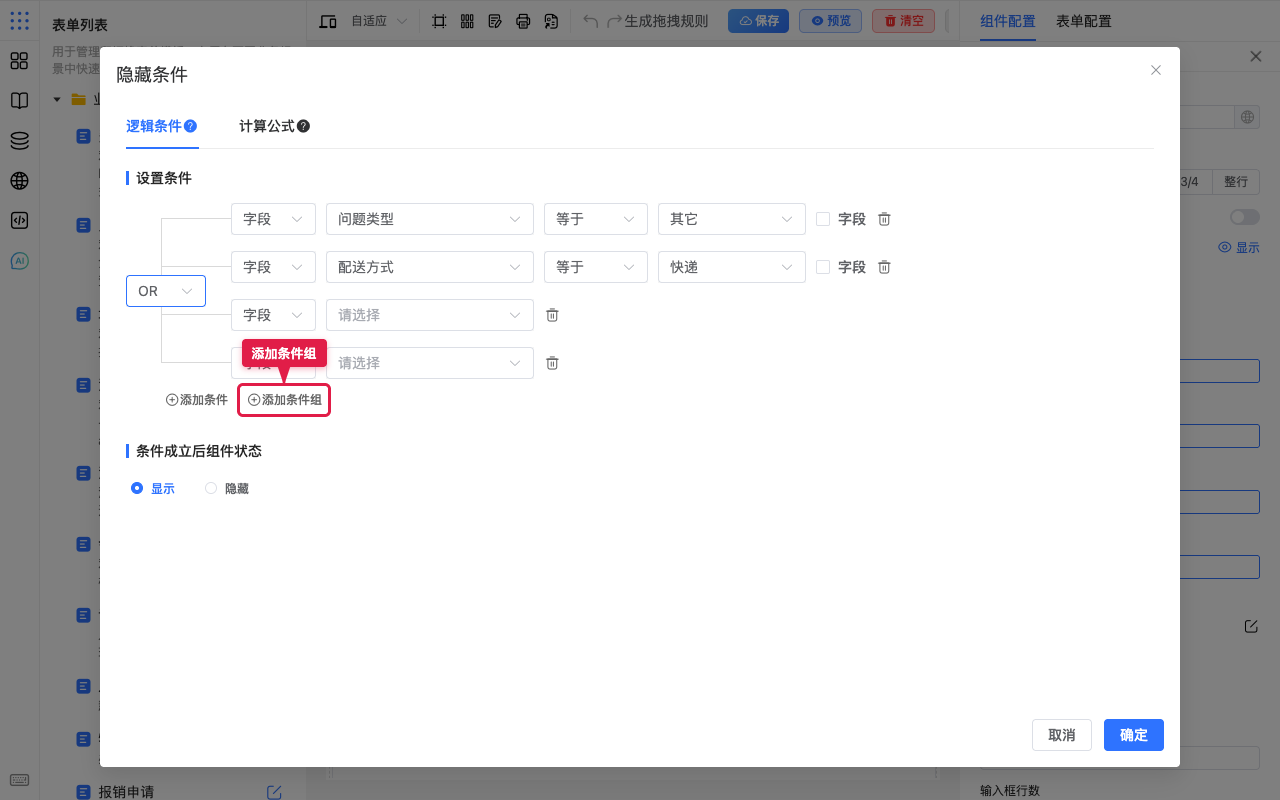1280x800 pixels.
Task: Click the globe icon in the left sidebar
Action: coord(19,181)
